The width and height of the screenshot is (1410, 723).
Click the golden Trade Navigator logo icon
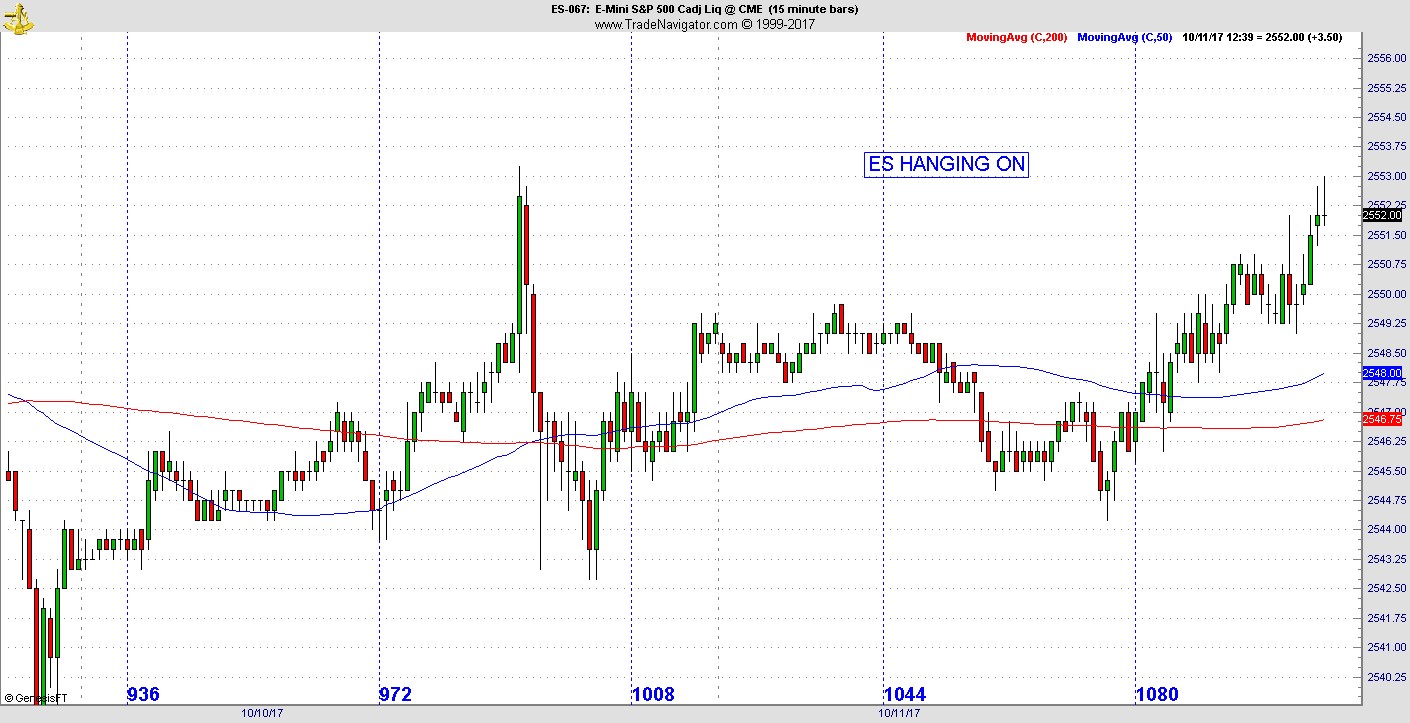click(x=17, y=17)
